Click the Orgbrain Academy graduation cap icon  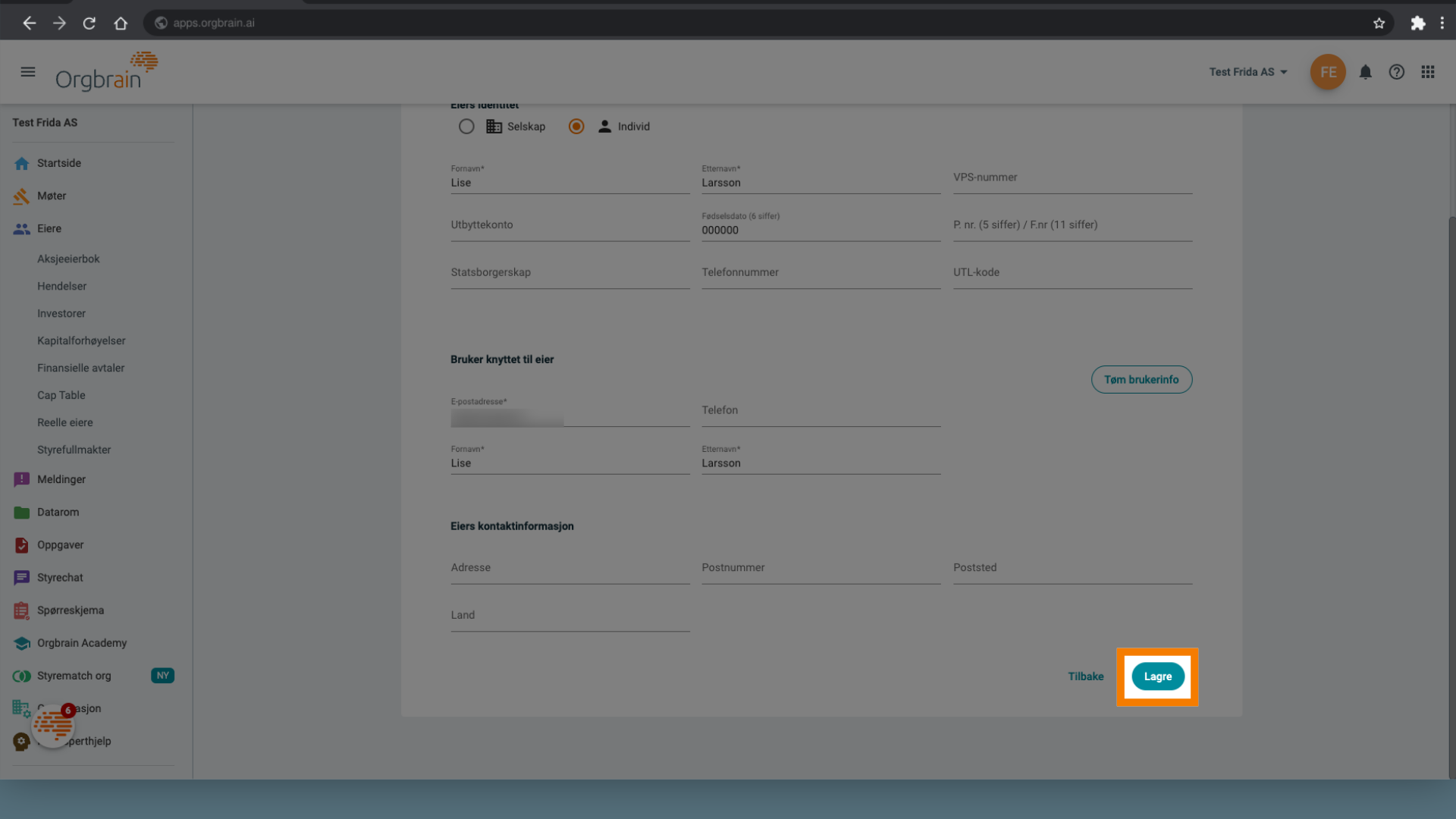click(x=21, y=643)
